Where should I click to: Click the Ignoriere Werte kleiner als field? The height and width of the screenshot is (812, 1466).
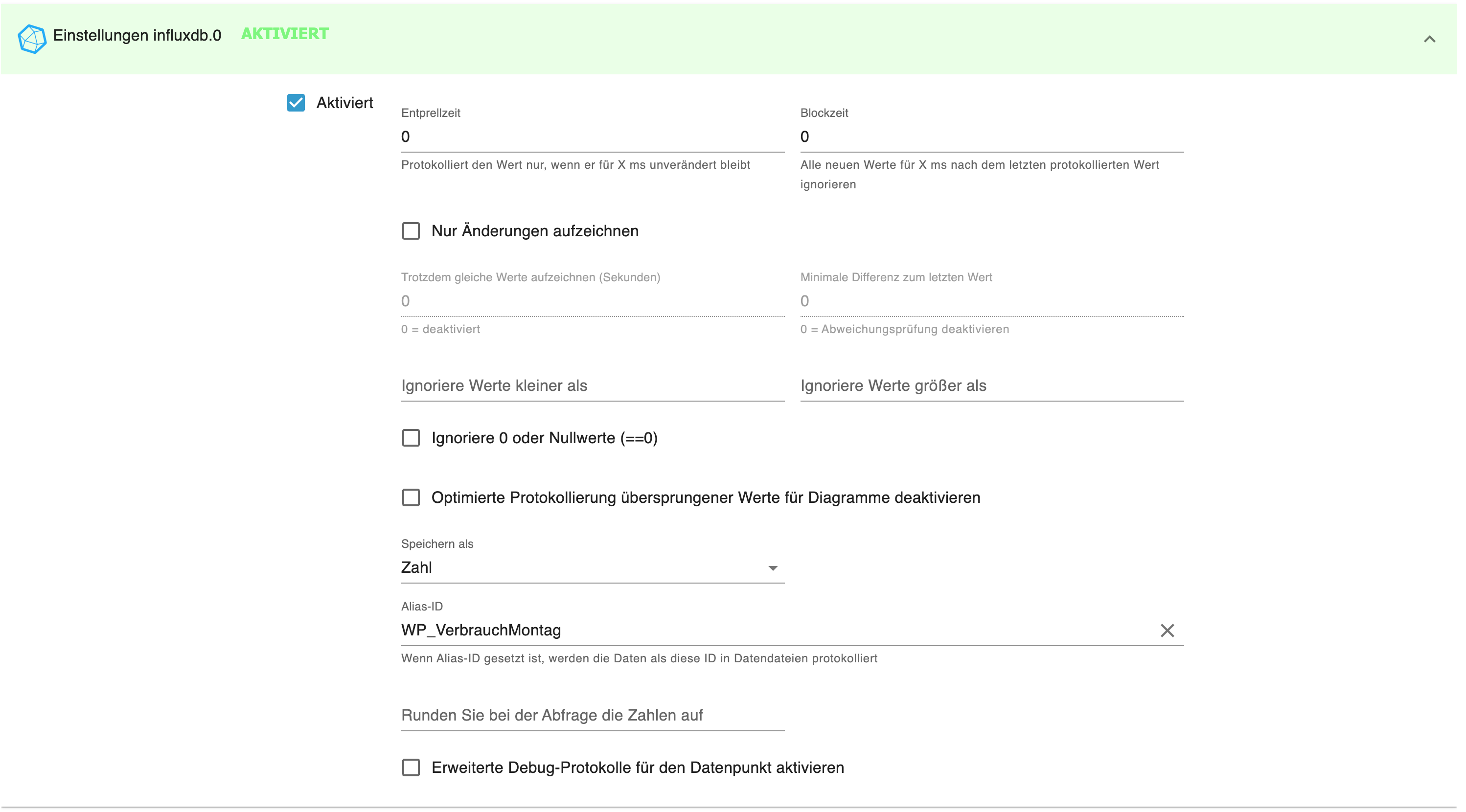[592, 386]
